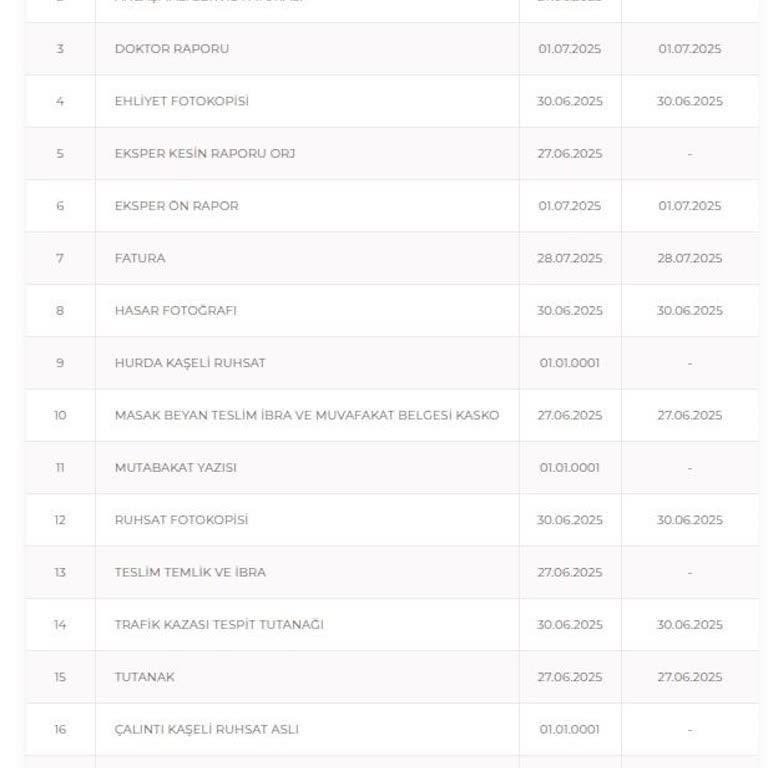Open the HASAR FOTOĞRAFI entry
This screenshot has height=768, width=768.
(x=175, y=310)
